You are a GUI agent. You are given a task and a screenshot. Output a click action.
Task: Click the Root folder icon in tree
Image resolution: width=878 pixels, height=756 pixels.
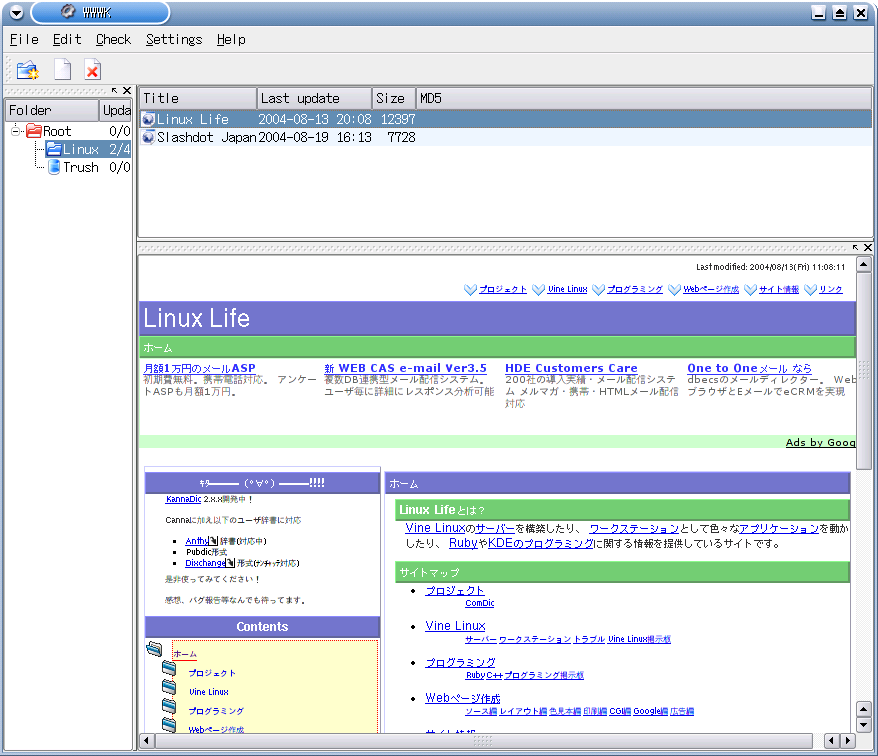[x=34, y=131]
